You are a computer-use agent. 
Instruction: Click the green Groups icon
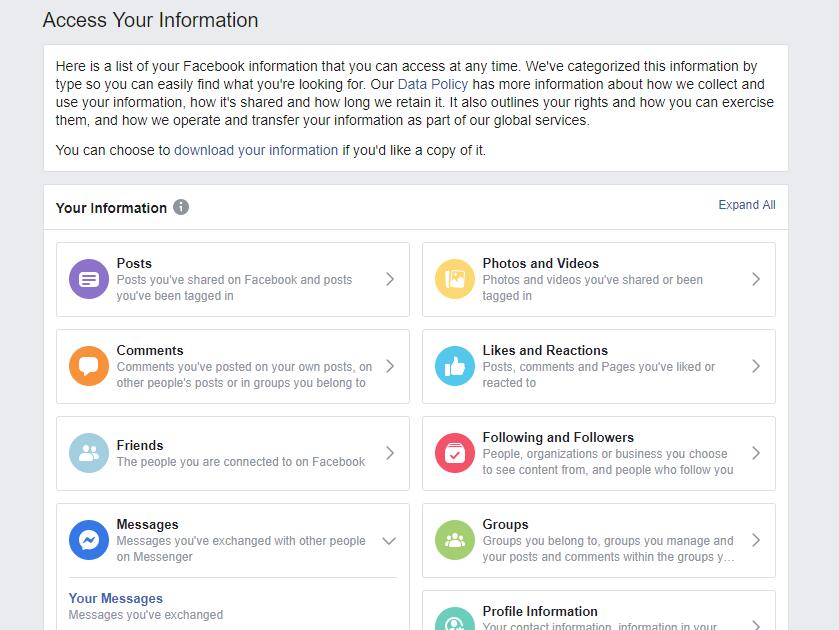[x=455, y=540]
